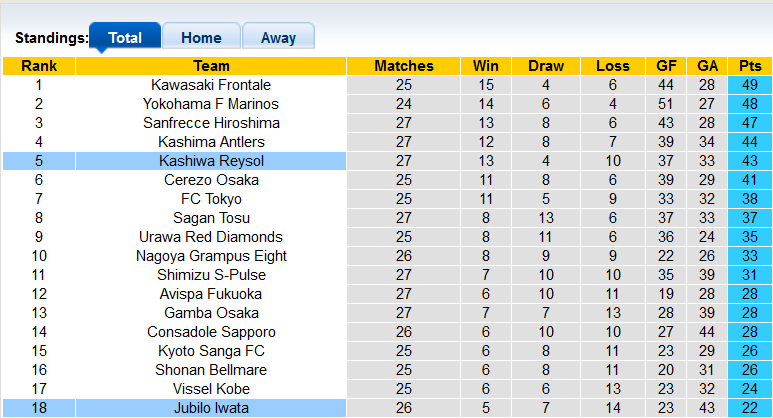
Task: Select highlighted Kashiwa Reysol row
Action: [x=211, y=161]
